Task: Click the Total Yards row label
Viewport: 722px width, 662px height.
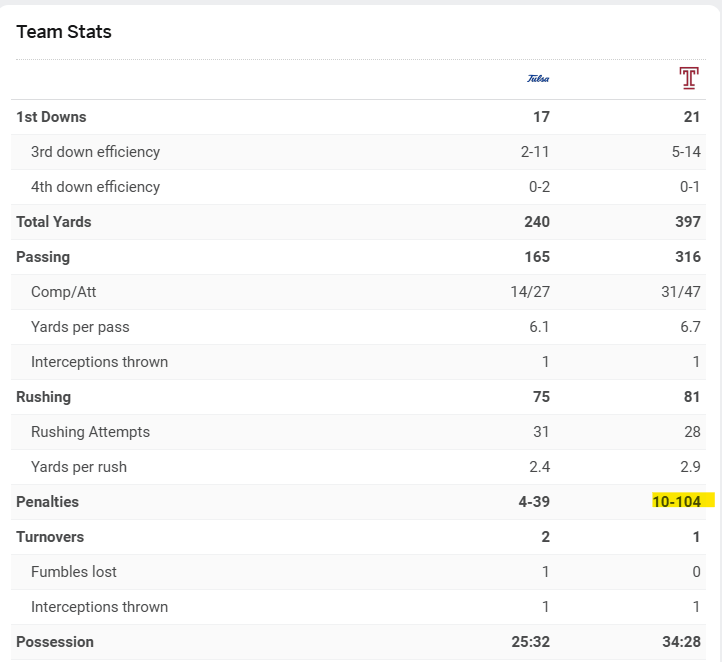Action: (53, 222)
